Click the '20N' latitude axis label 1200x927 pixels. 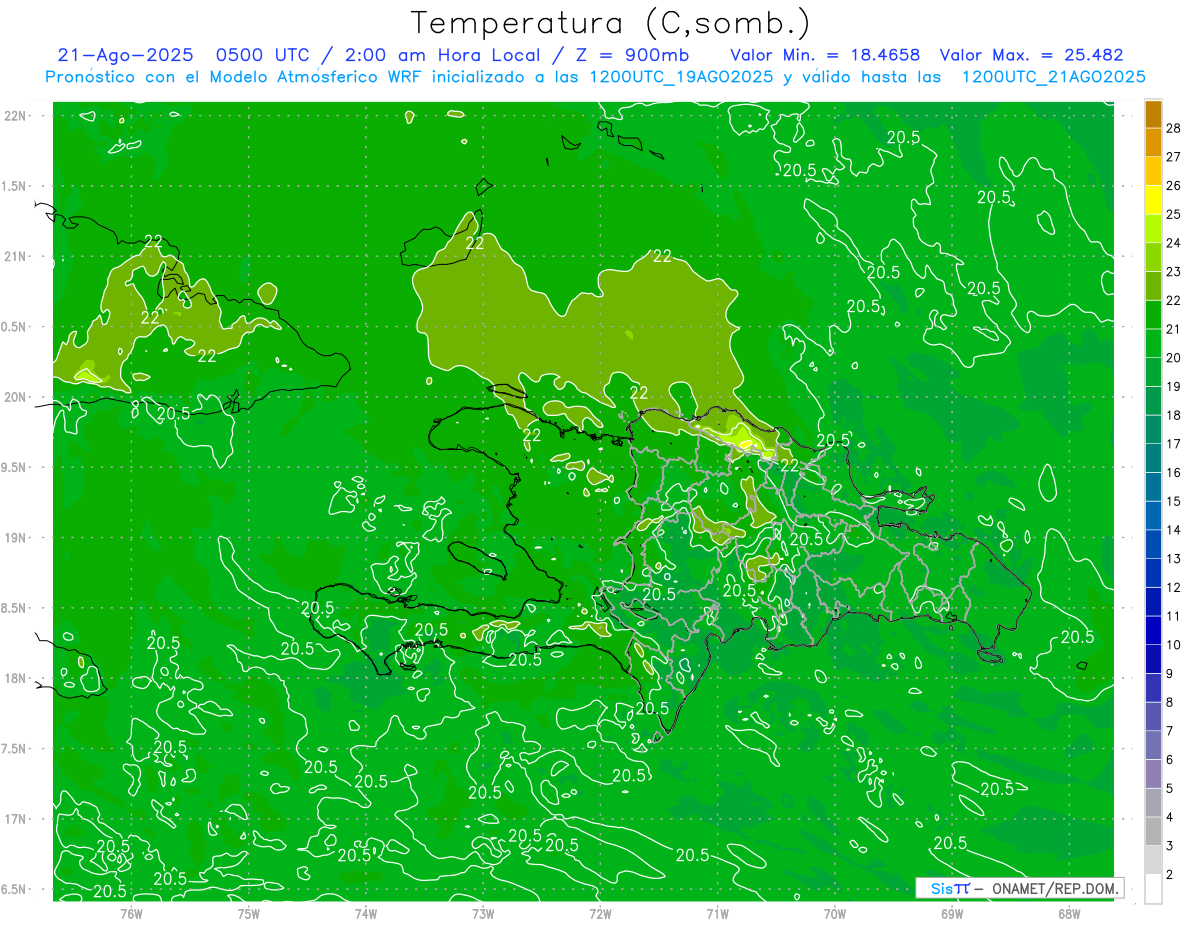(15, 397)
